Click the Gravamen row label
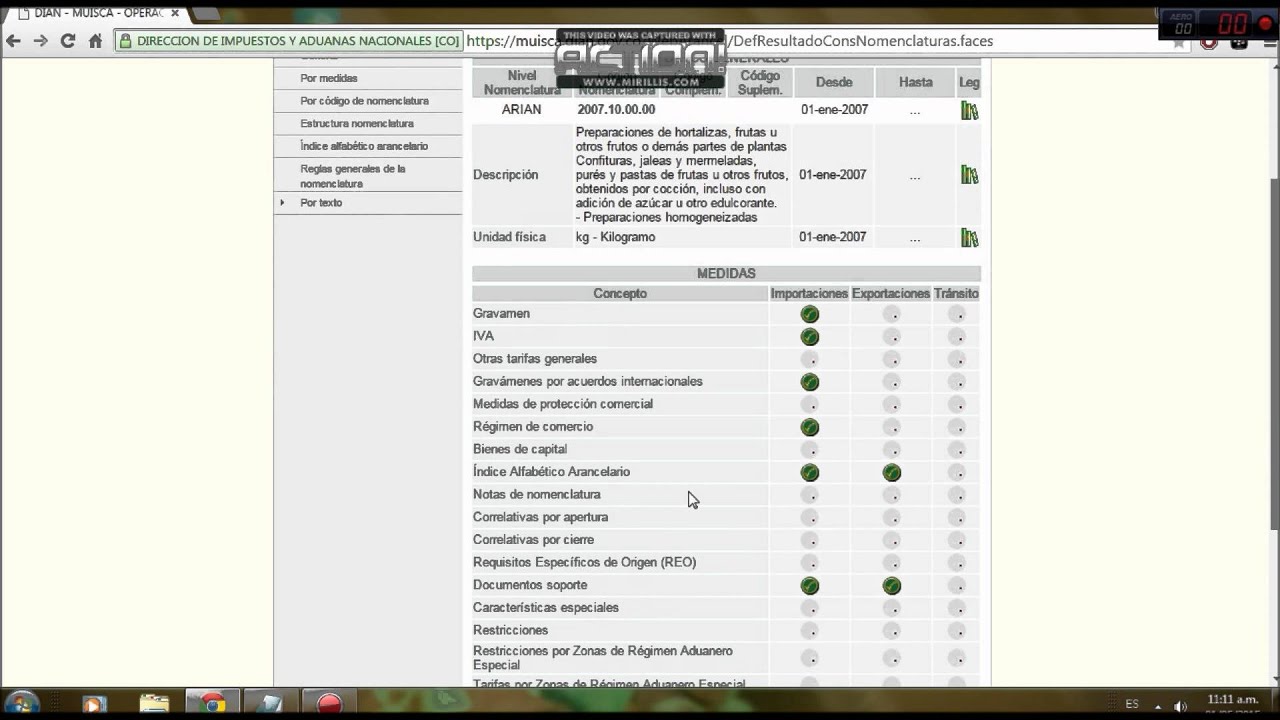This screenshot has width=1280, height=720. (x=501, y=314)
